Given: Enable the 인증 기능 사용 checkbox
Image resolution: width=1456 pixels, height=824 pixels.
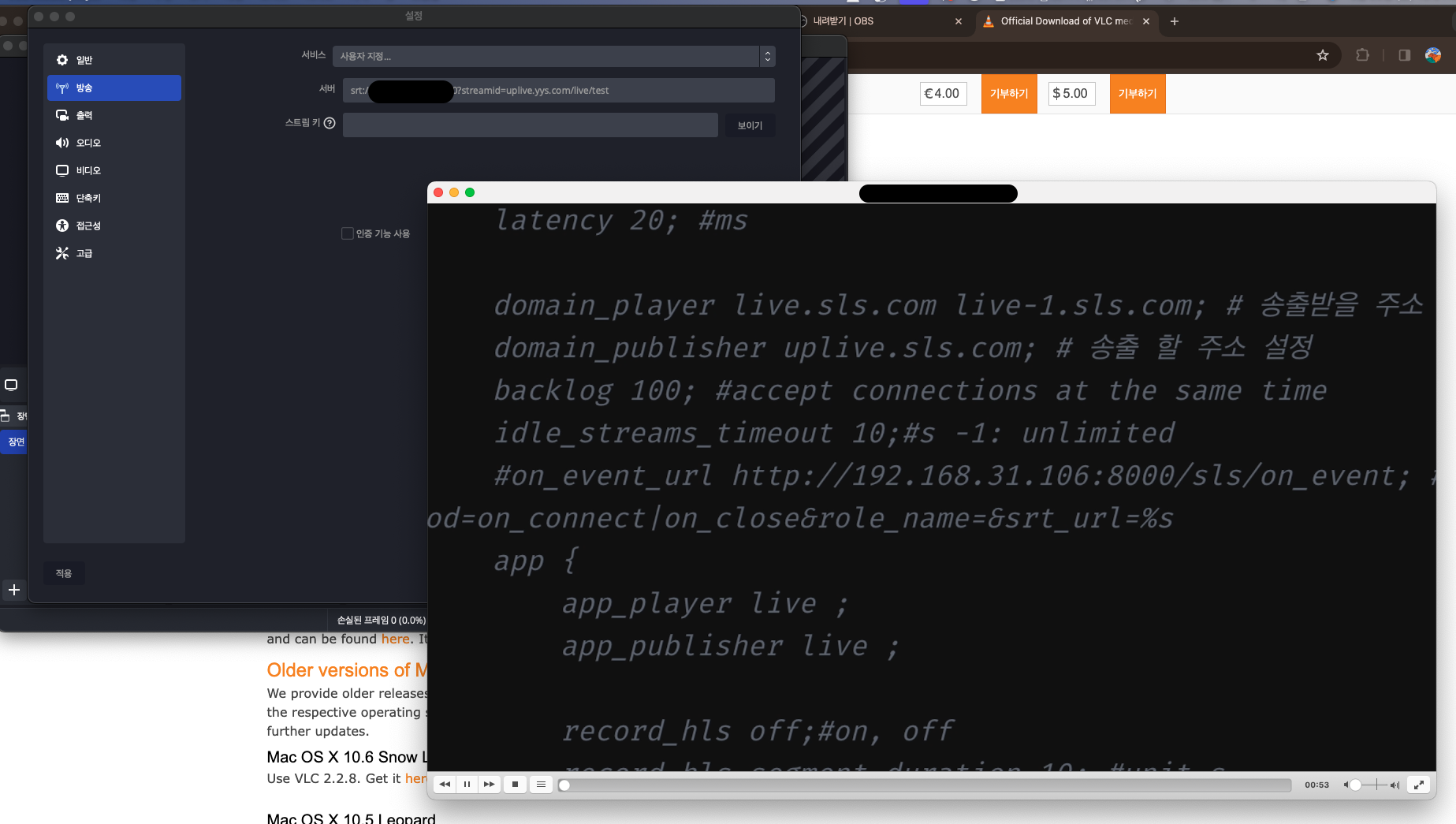Looking at the screenshot, I should (x=348, y=233).
